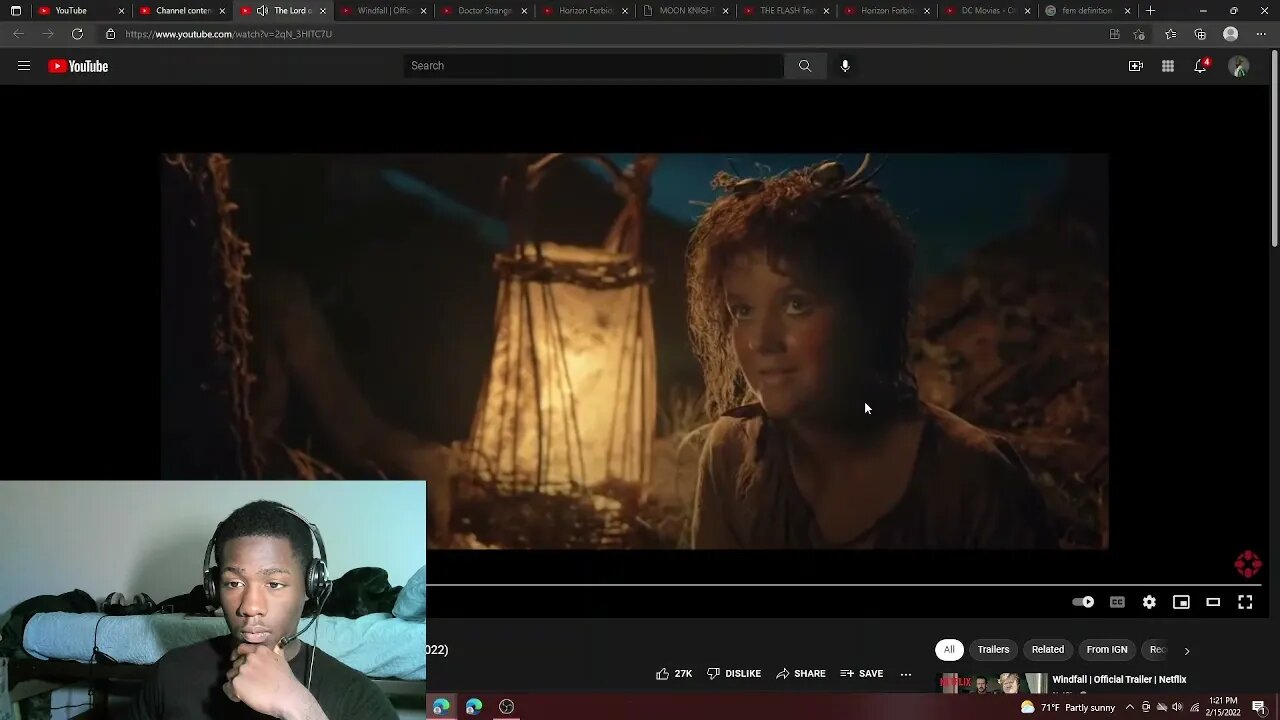Start voice search with the microphone
Image resolution: width=1280 pixels, height=720 pixels.
pyautogui.click(x=845, y=66)
